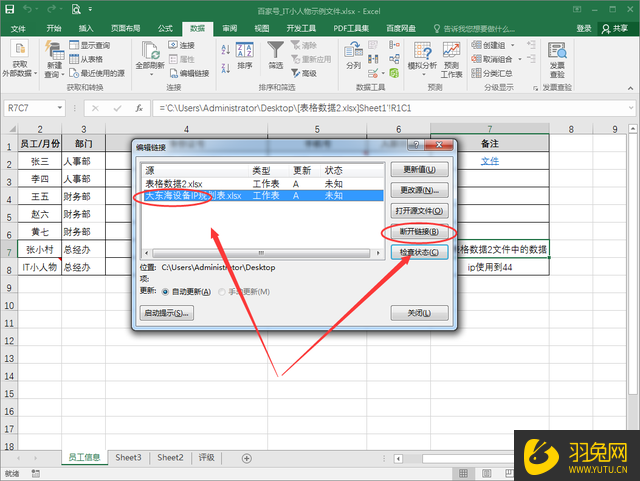Click the 告诉我您想要做什么 search box
640x481 pixels.
point(474,29)
